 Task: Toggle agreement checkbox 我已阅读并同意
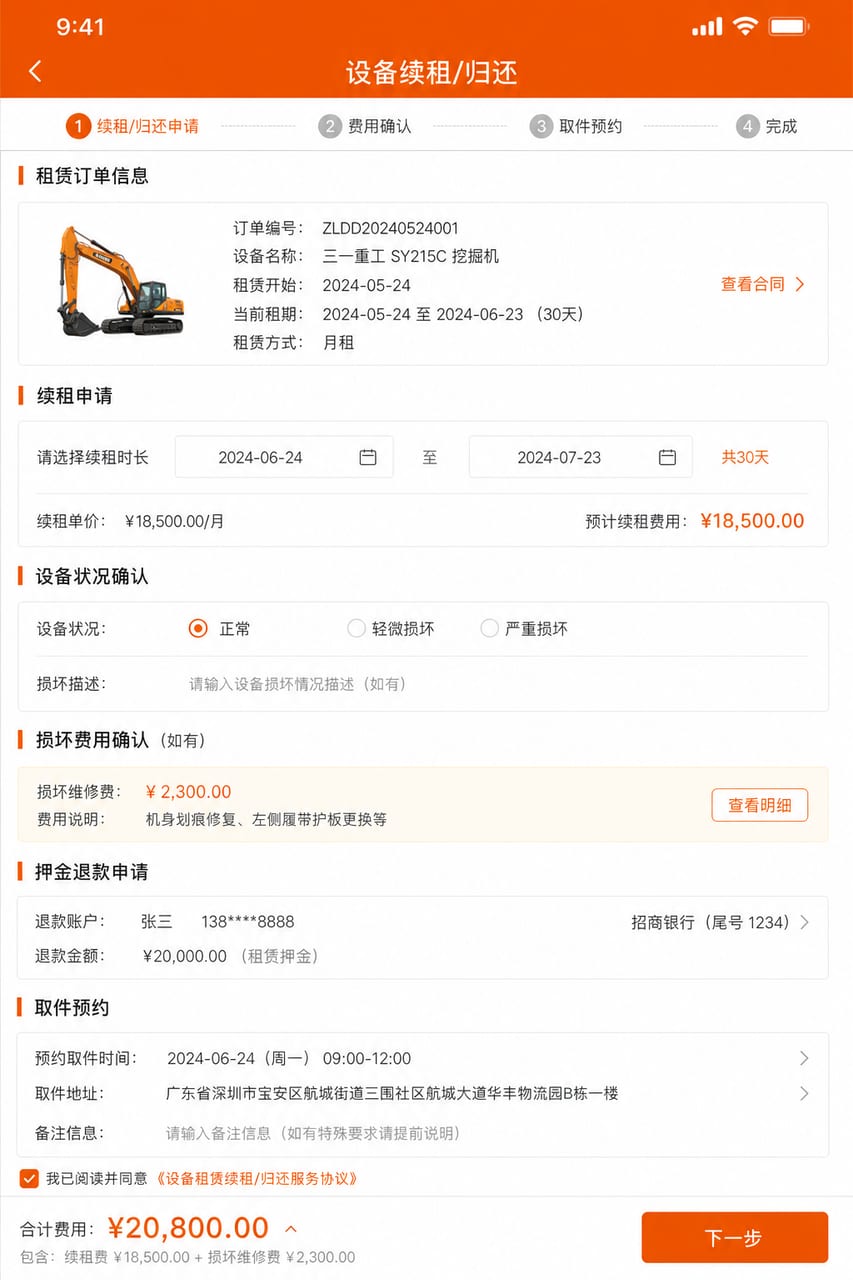29,1179
